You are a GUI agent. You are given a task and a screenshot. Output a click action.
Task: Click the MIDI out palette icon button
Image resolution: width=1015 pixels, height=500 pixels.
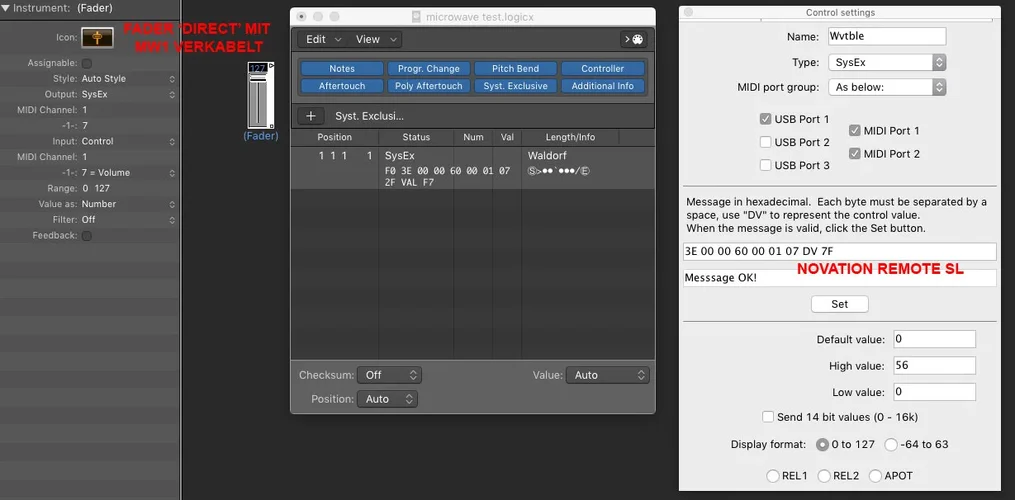[x=633, y=40]
